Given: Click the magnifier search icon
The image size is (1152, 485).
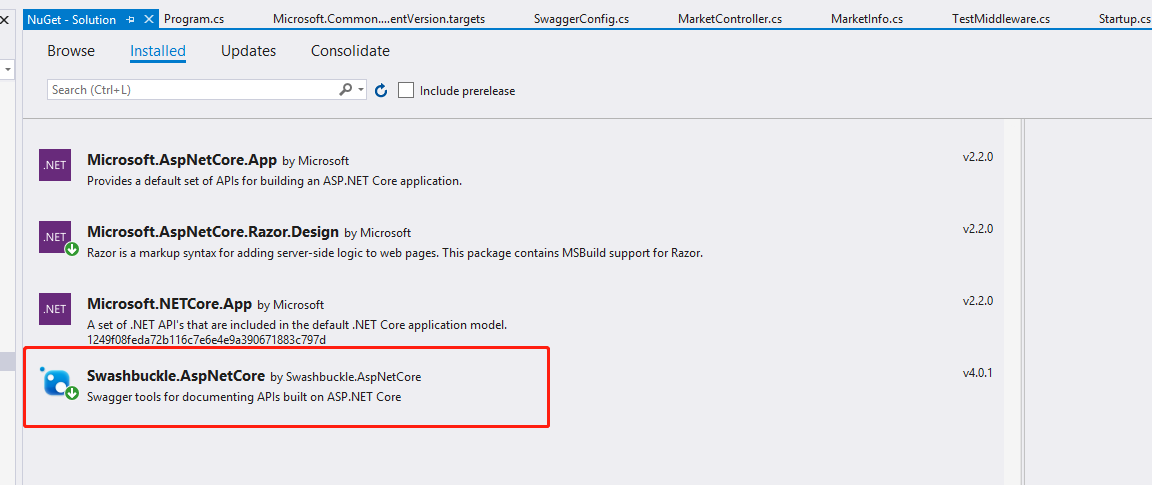Looking at the screenshot, I should (345, 90).
